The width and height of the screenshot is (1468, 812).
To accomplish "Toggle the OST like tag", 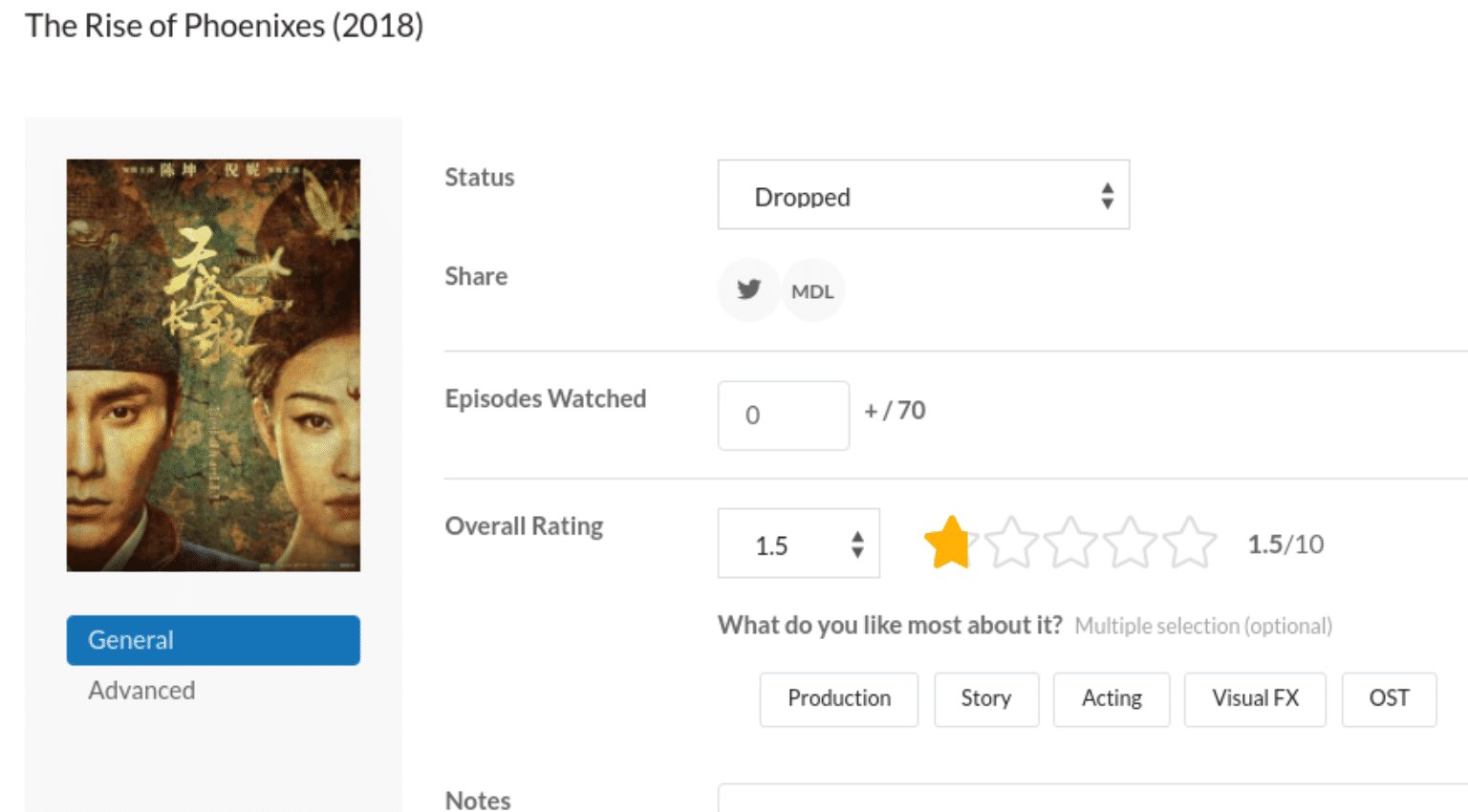I will tap(1388, 698).
